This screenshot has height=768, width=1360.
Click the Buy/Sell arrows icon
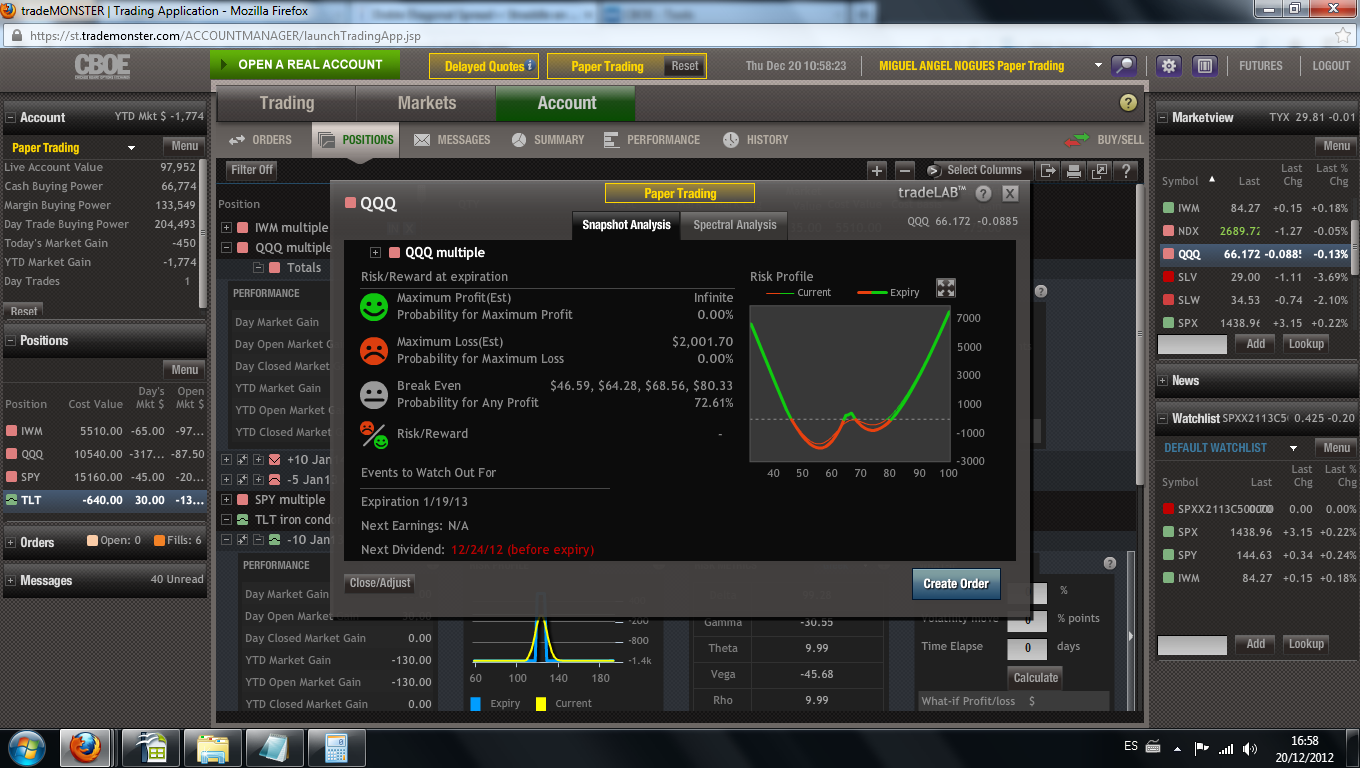pos(1077,141)
